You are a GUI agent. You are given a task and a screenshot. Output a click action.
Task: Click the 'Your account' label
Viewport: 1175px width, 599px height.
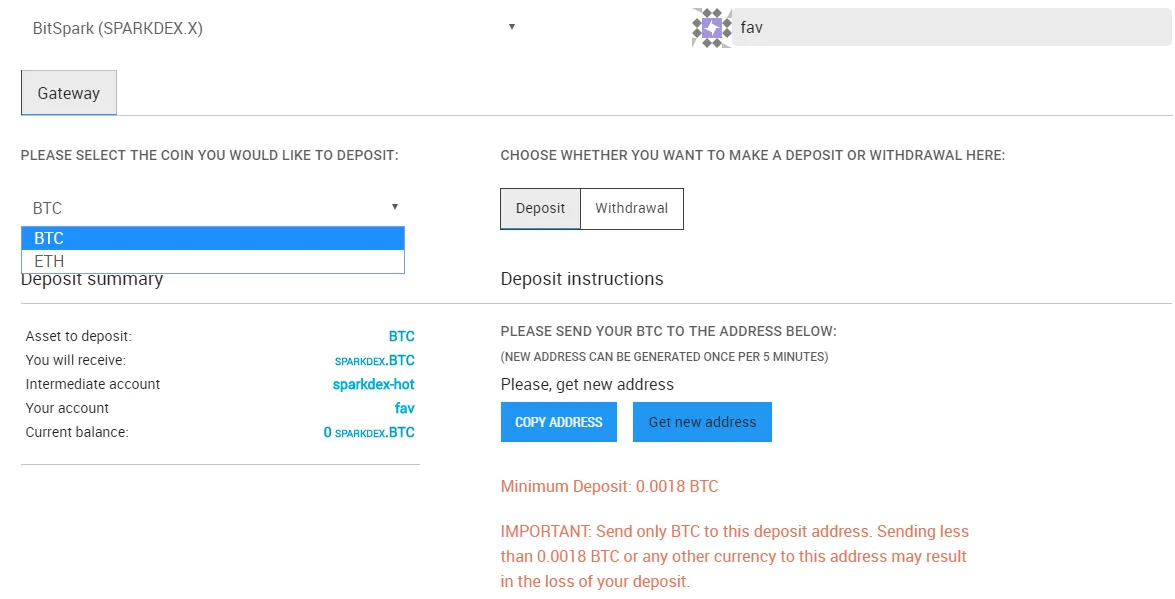pos(67,408)
